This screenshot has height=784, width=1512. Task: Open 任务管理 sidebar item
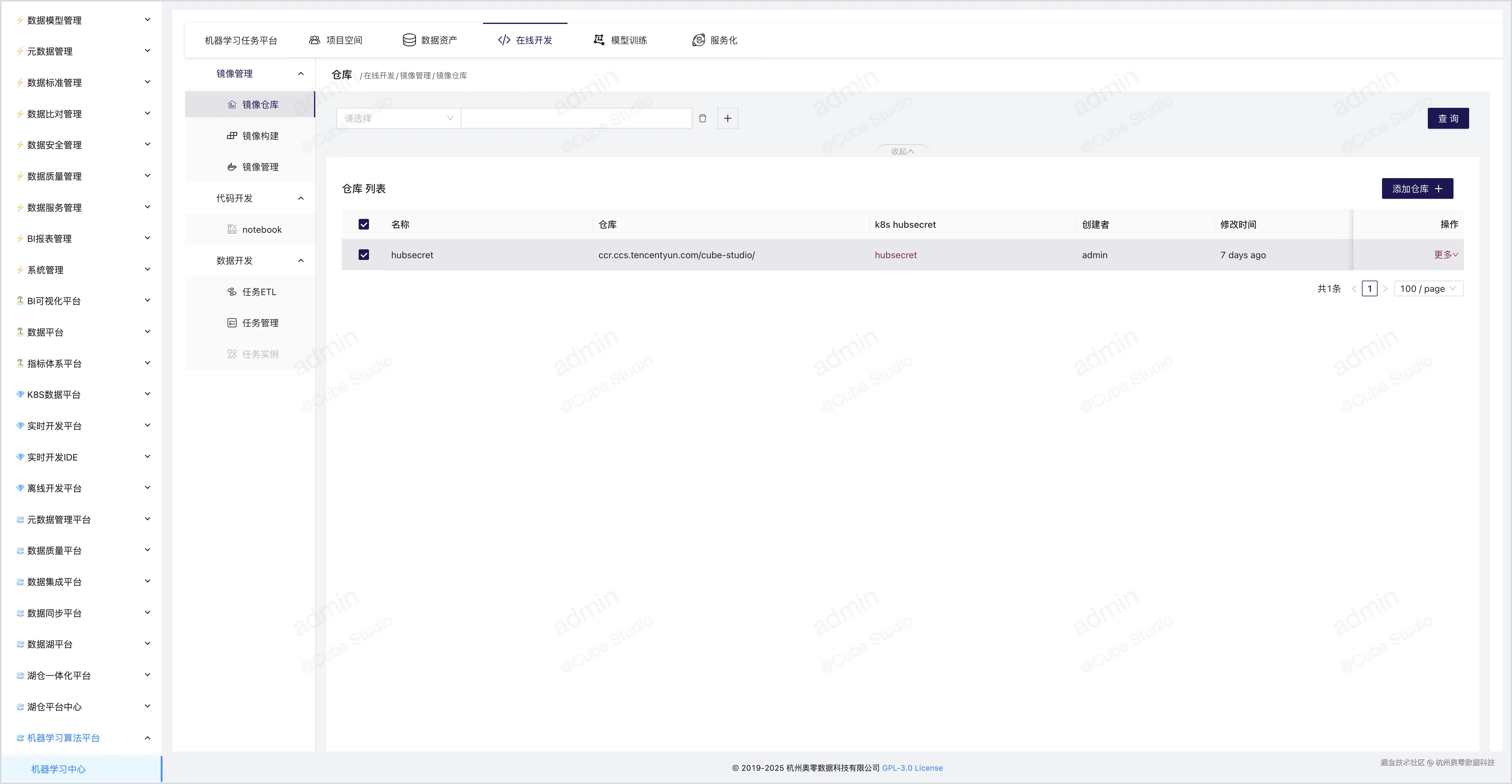[x=260, y=323]
